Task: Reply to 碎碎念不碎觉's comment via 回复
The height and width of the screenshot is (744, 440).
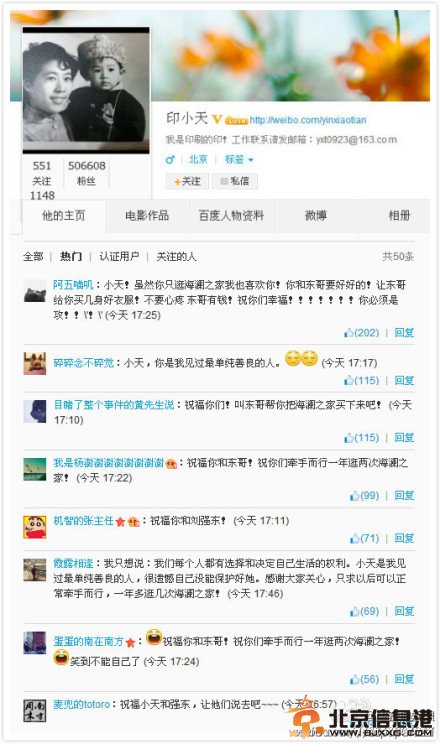Action: coord(404,380)
